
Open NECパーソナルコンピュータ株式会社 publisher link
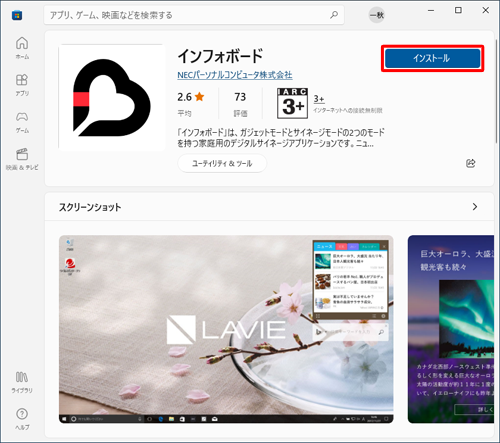(235, 75)
